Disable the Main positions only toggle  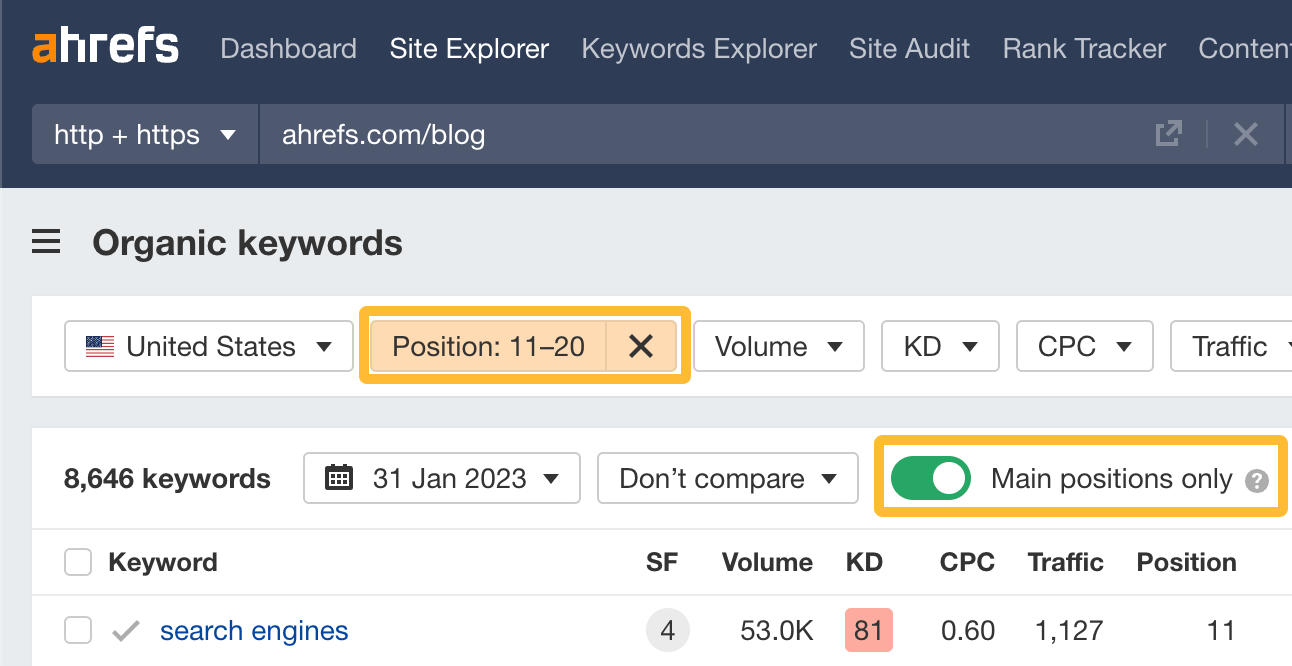(931, 478)
